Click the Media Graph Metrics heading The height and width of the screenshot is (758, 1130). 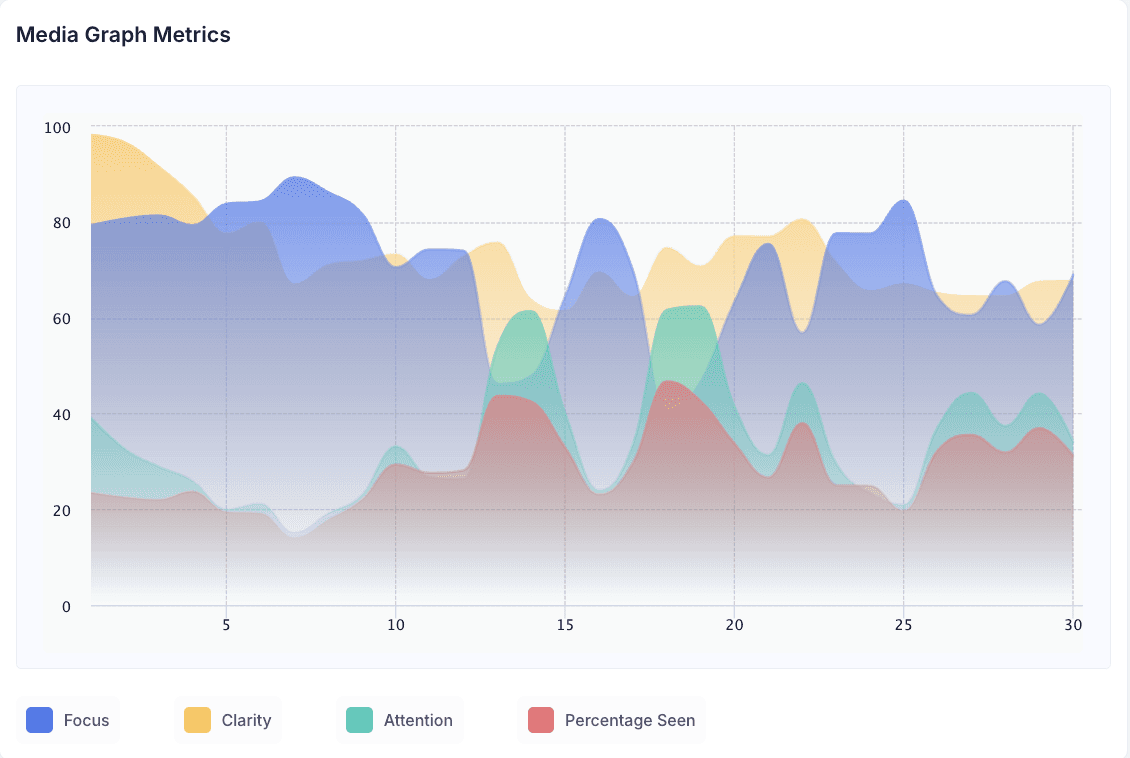tap(123, 35)
